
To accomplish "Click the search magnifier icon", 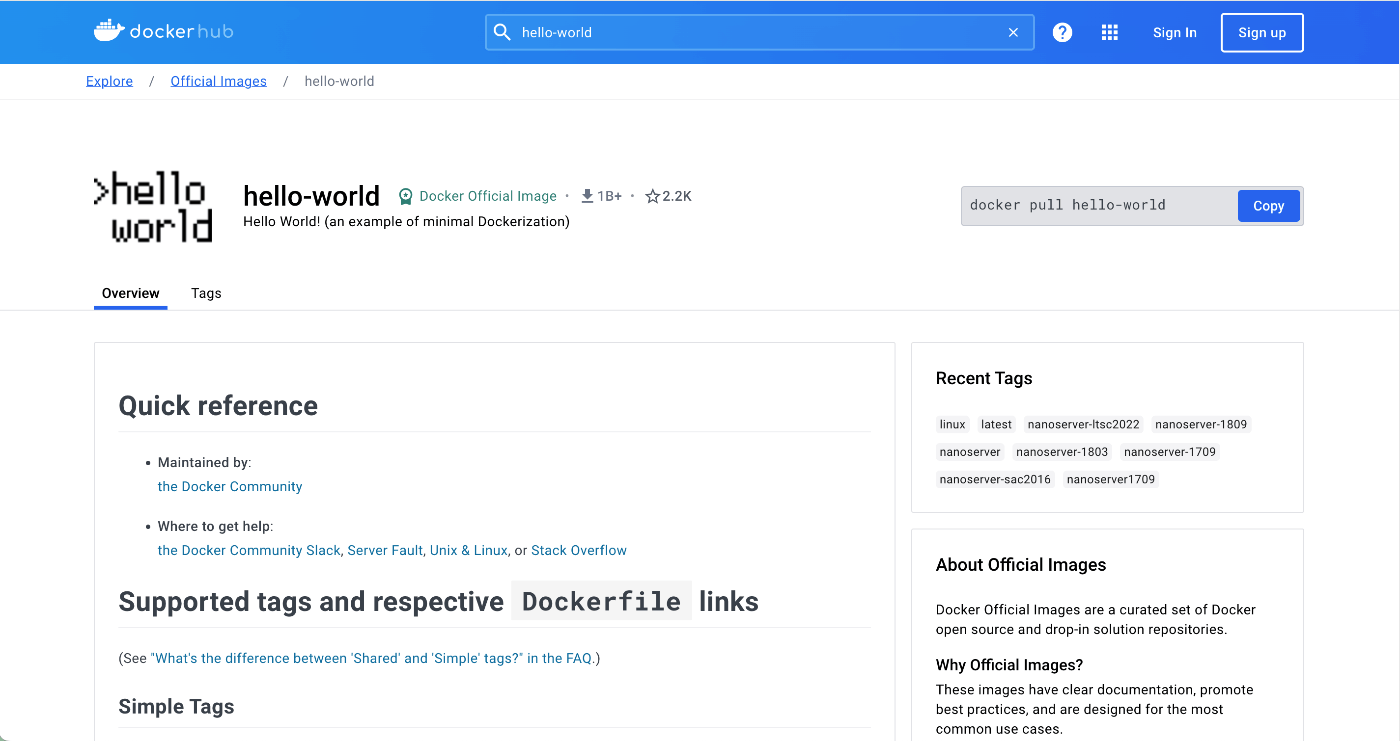I will tap(502, 32).
